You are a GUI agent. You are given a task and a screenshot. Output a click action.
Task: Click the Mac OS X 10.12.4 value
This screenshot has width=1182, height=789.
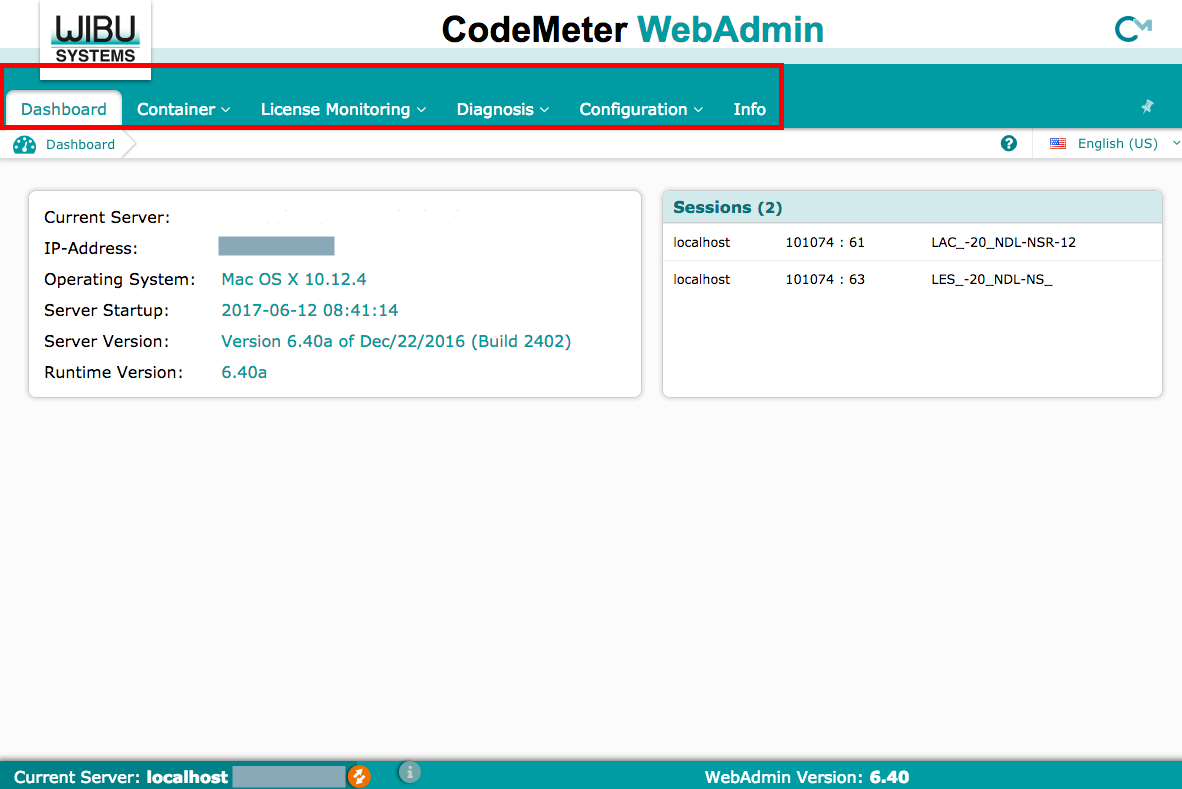click(x=294, y=279)
